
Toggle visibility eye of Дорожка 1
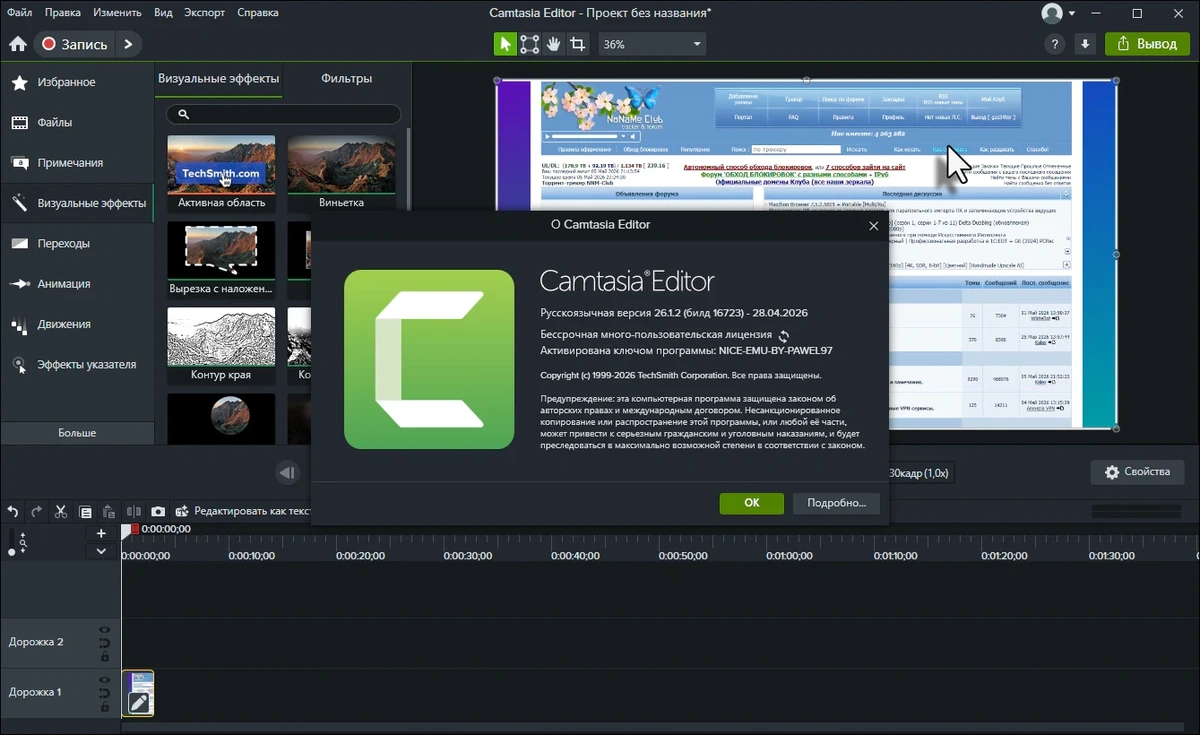[104, 680]
